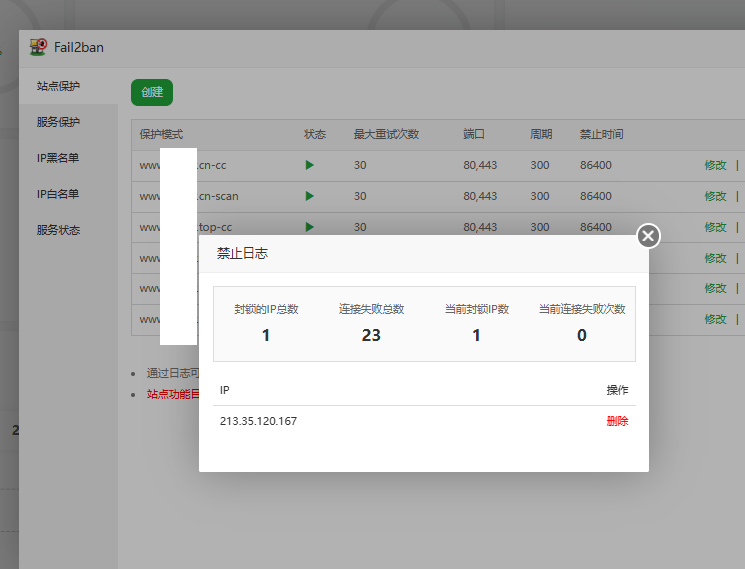Image resolution: width=745 pixels, height=569 pixels.
Task: Toggle the play status icon for .top-cc row
Action: [x=310, y=227]
